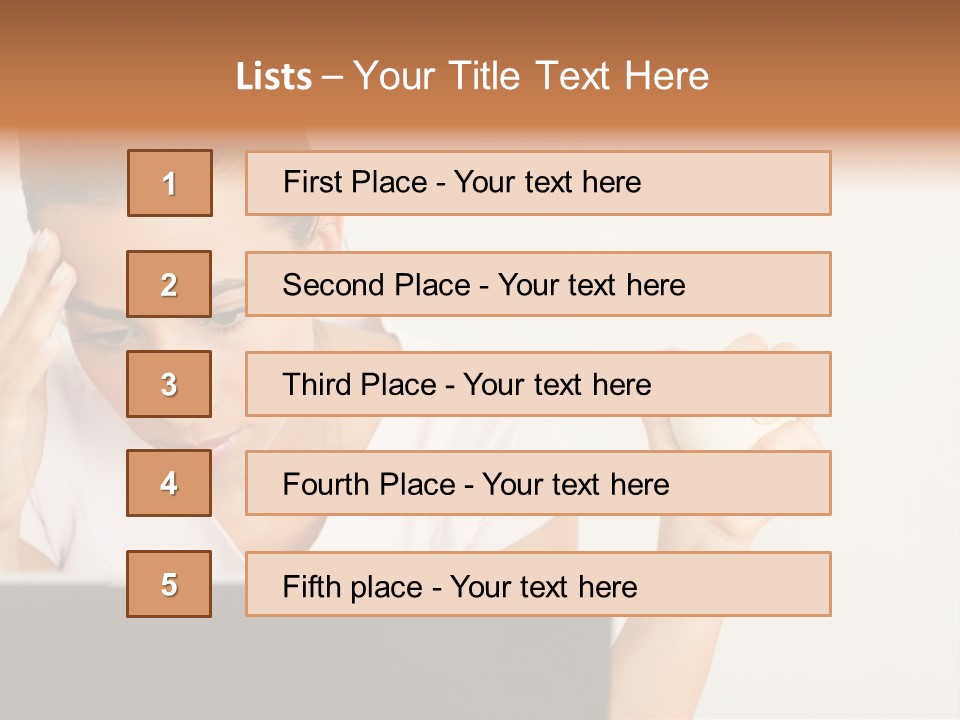Image resolution: width=960 pixels, height=720 pixels.
Task: Click the "Second Place" text box
Action: point(538,284)
